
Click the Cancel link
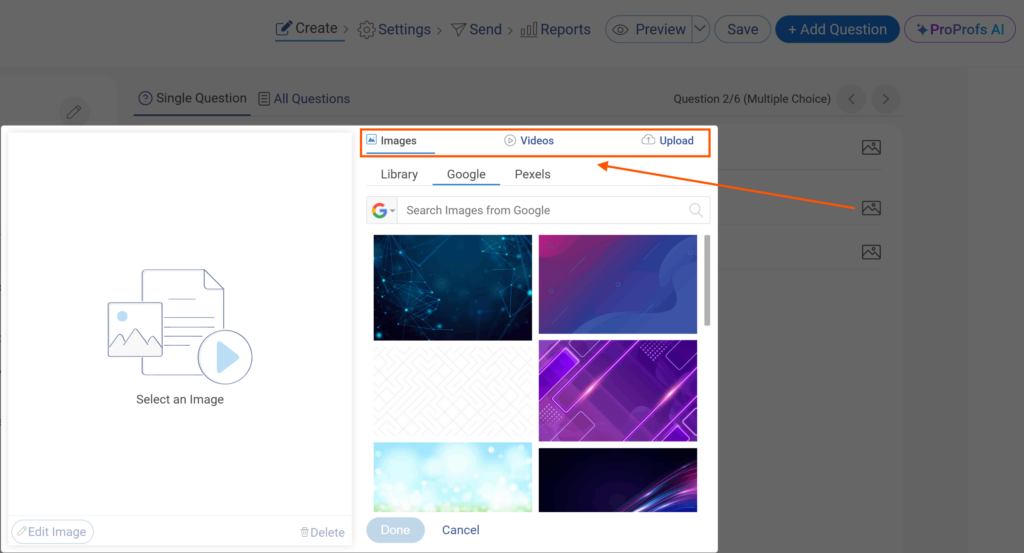click(x=460, y=530)
